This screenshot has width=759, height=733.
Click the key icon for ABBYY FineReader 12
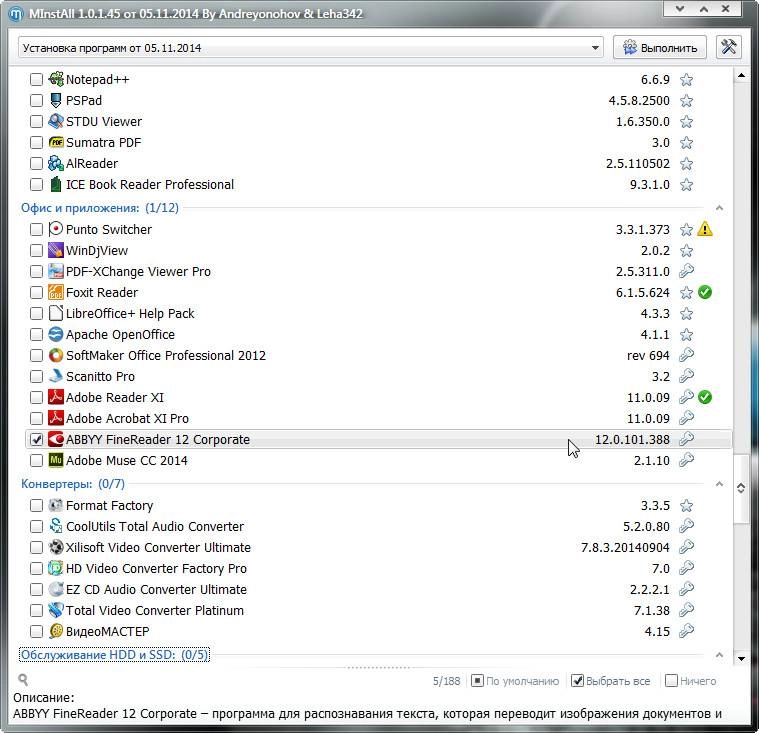[x=686, y=439]
